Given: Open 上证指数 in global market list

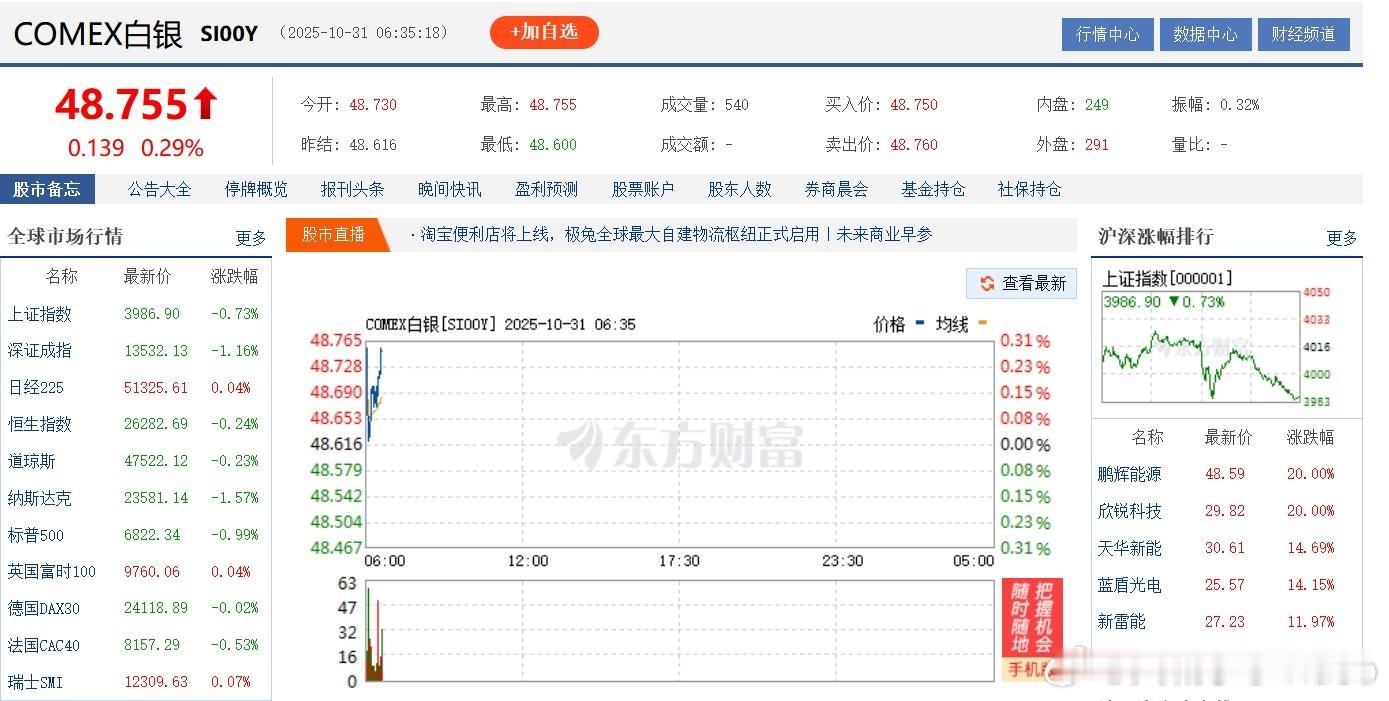Looking at the screenshot, I should coord(40,314).
